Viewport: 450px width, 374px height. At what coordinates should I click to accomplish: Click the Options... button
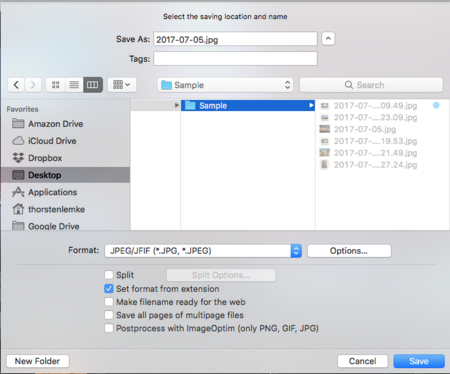point(349,251)
